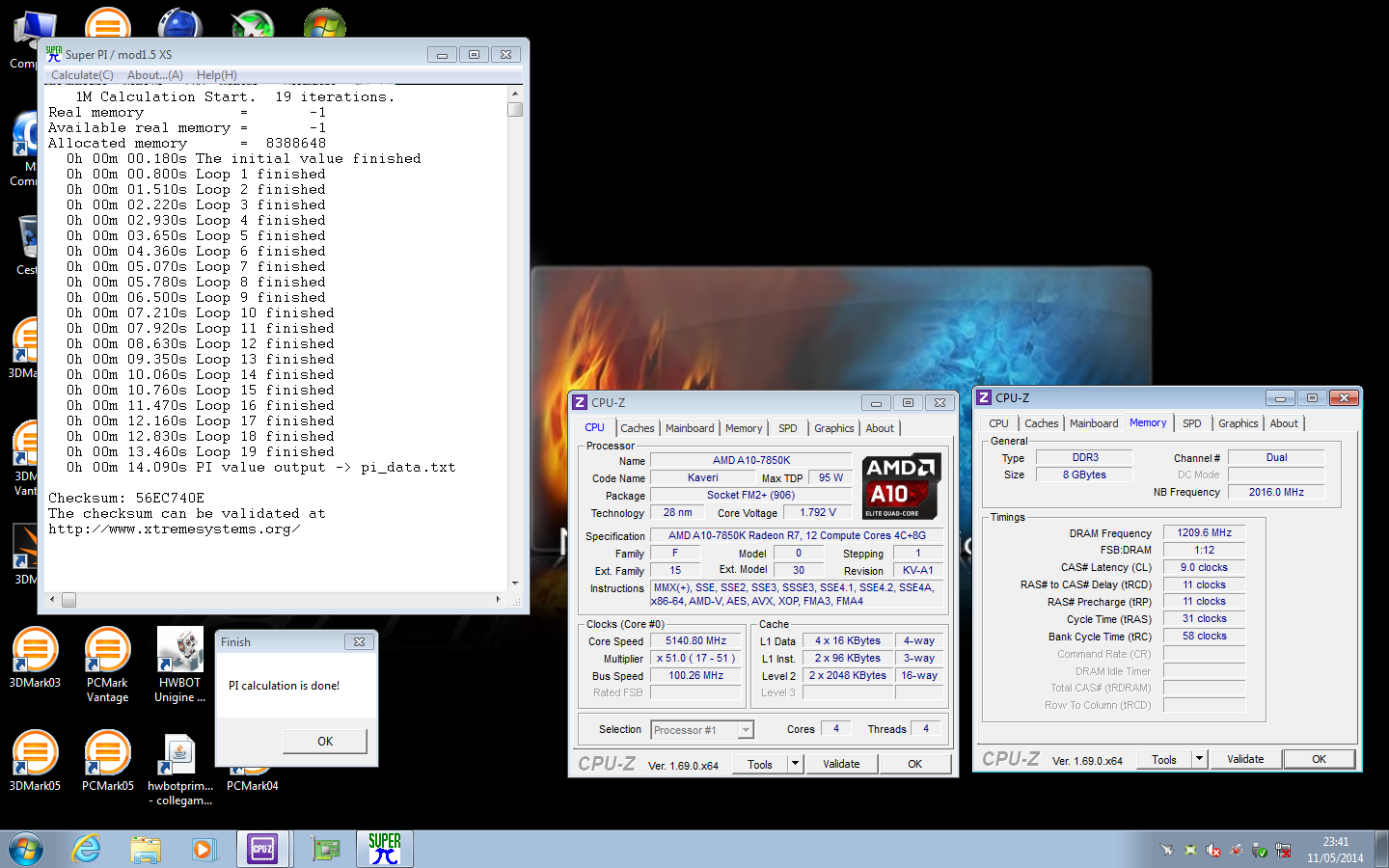Image resolution: width=1389 pixels, height=868 pixels.
Task: Click Tools in the CPU-Z Memory window
Action: pos(1164,759)
